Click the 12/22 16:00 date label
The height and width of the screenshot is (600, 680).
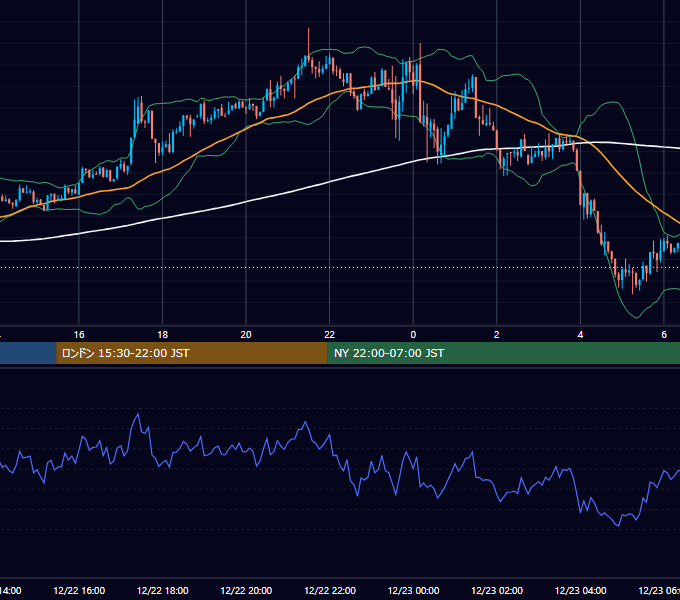pos(79,590)
